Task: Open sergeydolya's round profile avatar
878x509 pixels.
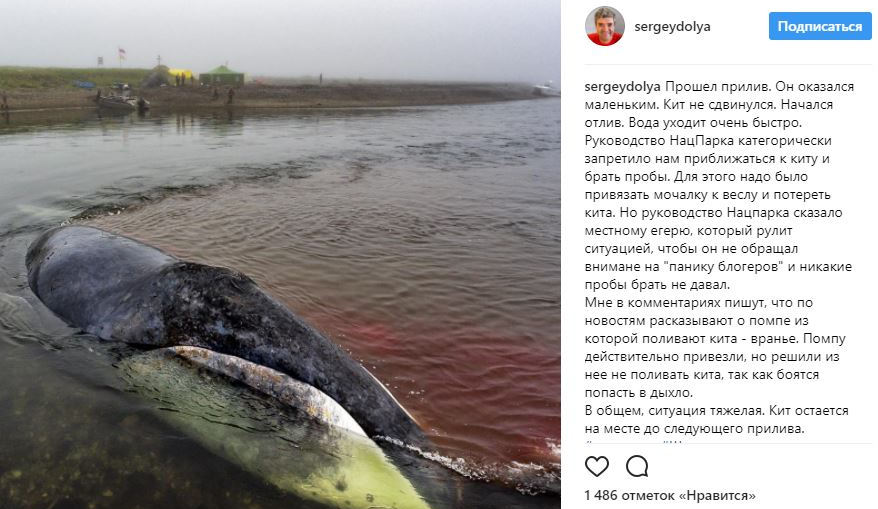Action: pos(604,26)
